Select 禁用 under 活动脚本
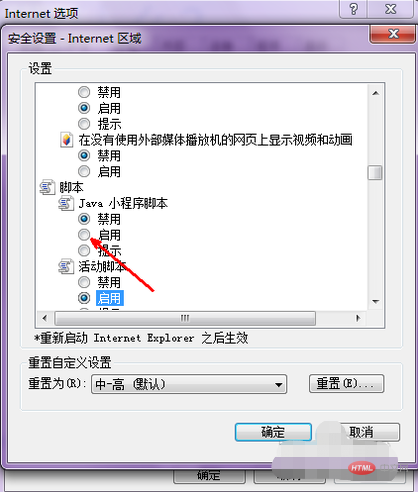 point(84,282)
